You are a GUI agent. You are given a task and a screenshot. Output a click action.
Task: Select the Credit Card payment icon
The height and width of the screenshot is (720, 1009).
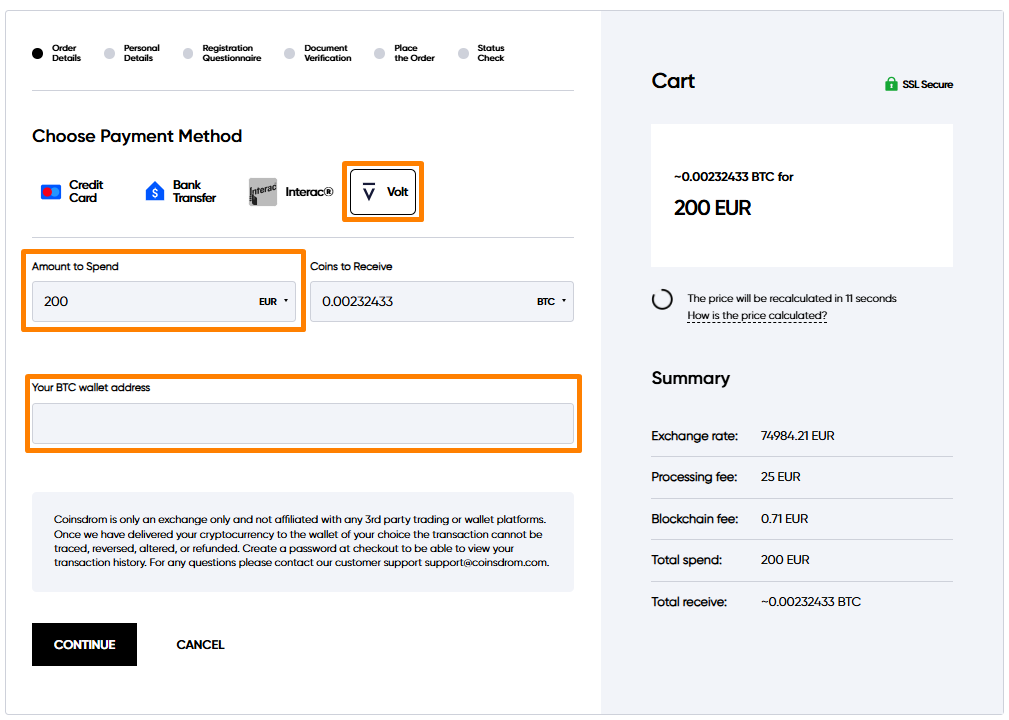(51, 192)
